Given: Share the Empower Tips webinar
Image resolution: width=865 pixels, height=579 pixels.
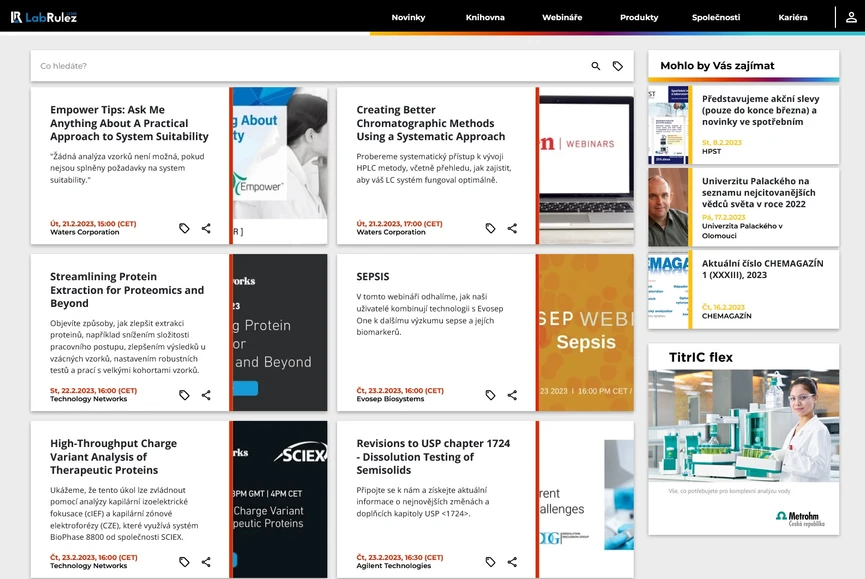Looking at the screenshot, I should pos(206,228).
